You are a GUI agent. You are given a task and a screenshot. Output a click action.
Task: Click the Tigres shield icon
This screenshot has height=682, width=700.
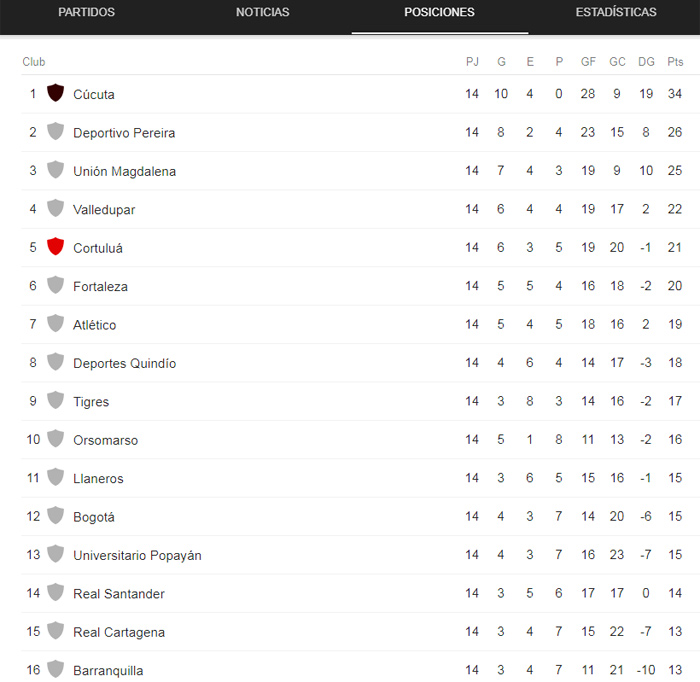(56, 401)
